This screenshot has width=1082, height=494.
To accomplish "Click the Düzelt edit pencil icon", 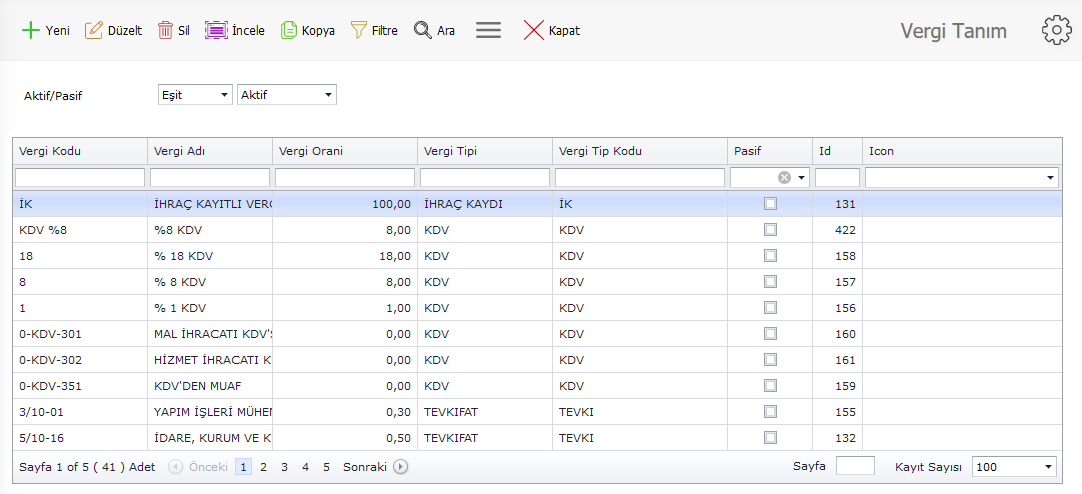I will 94,31.
